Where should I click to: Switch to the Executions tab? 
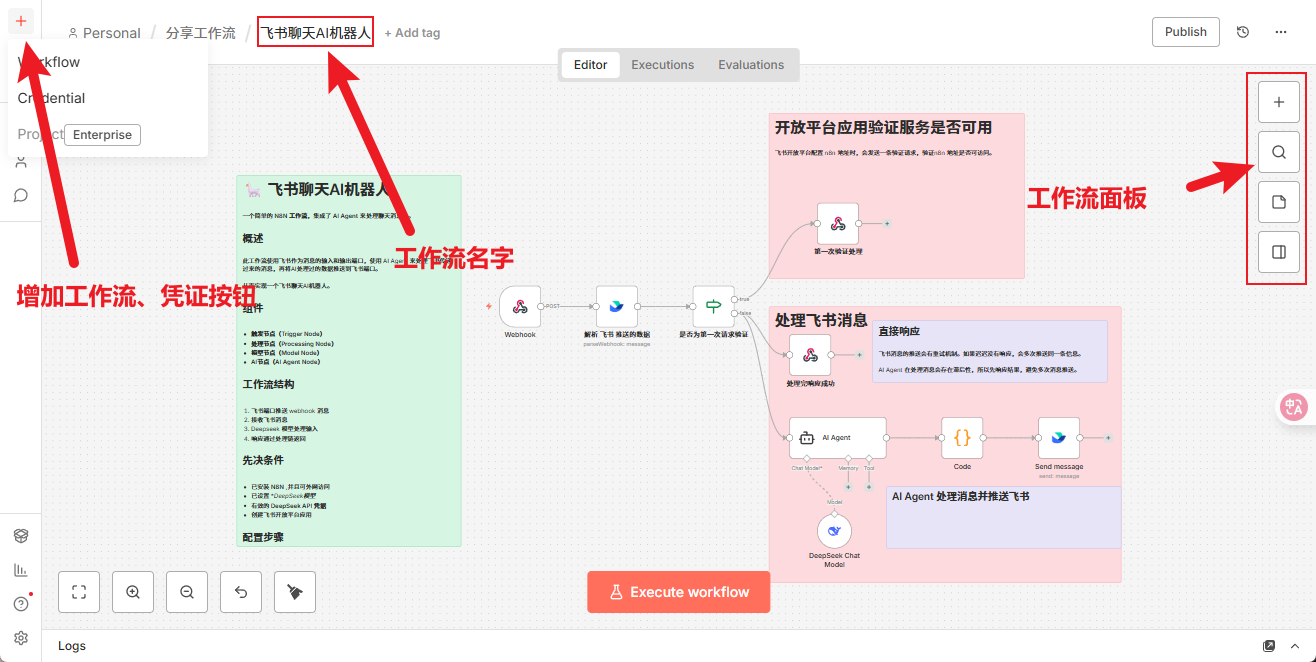coord(662,65)
